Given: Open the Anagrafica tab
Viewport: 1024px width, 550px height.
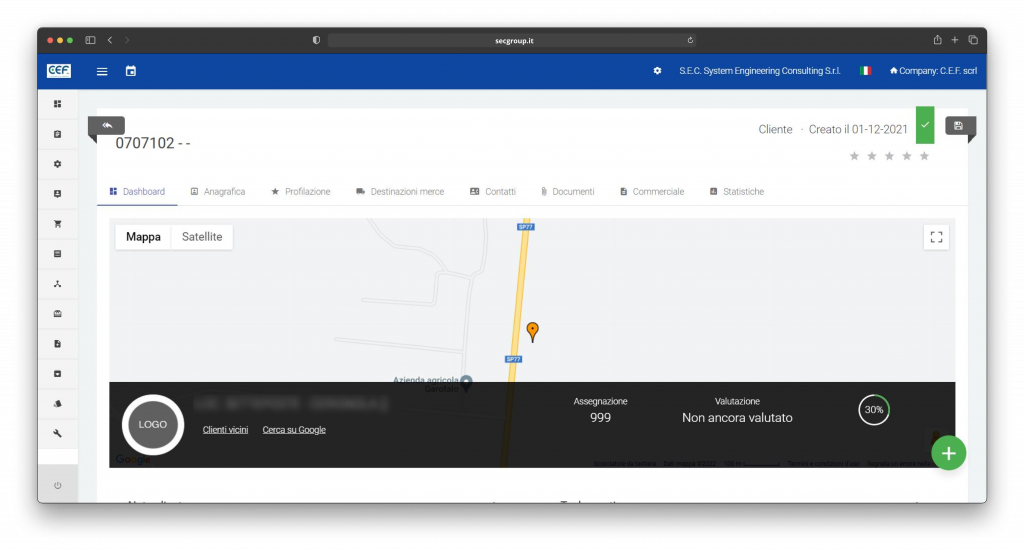Looking at the screenshot, I should click(x=218, y=191).
